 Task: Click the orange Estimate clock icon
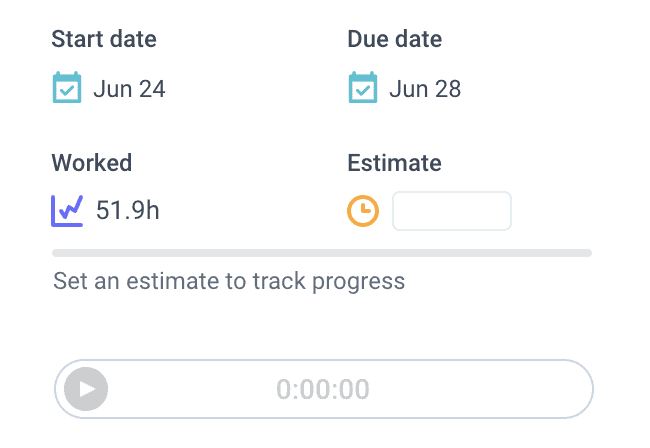tap(363, 211)
